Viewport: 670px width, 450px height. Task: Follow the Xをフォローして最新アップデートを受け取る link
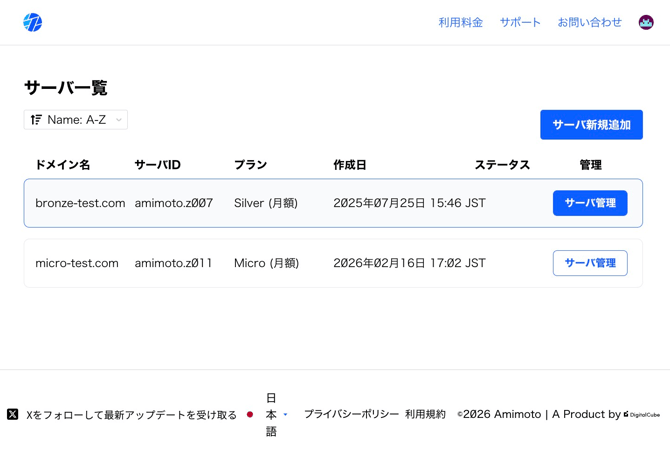point(131,415)
